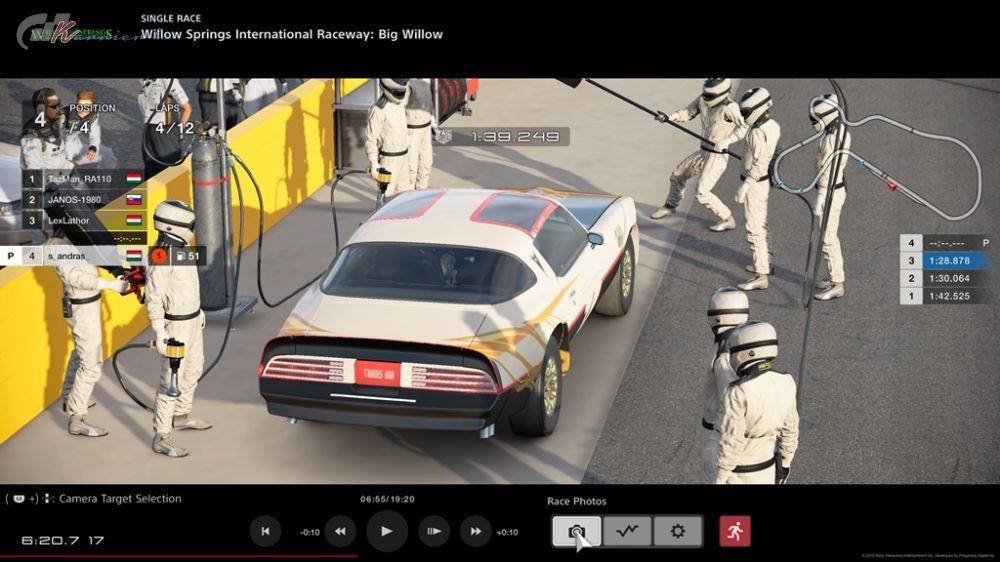Click the 6:20.7 race clock readout
This screenshot has width=1000, height=562.
(62, 540)
